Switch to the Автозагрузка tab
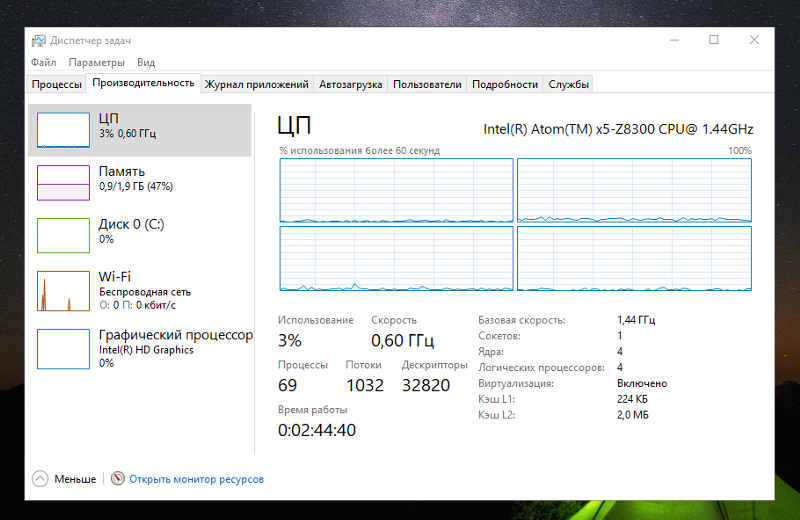This screenshot has width=800, height=520. click(x=351, y=84)
